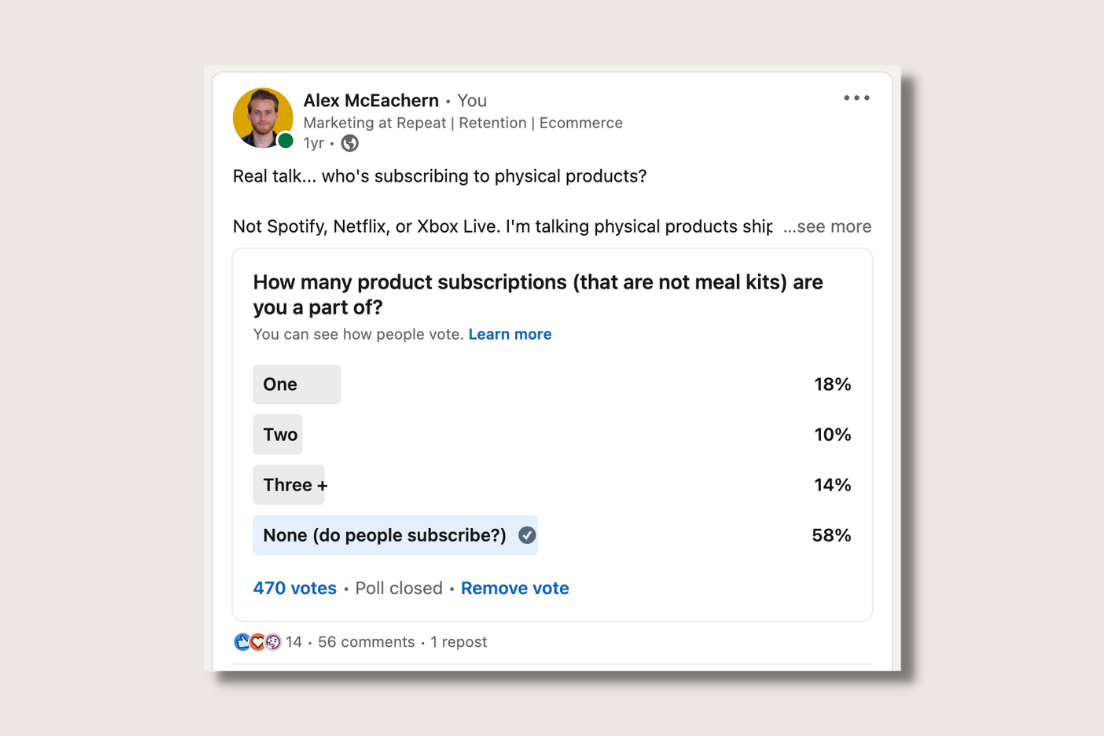
Task: Select the Three + poll option
Action: pos(289,484)
